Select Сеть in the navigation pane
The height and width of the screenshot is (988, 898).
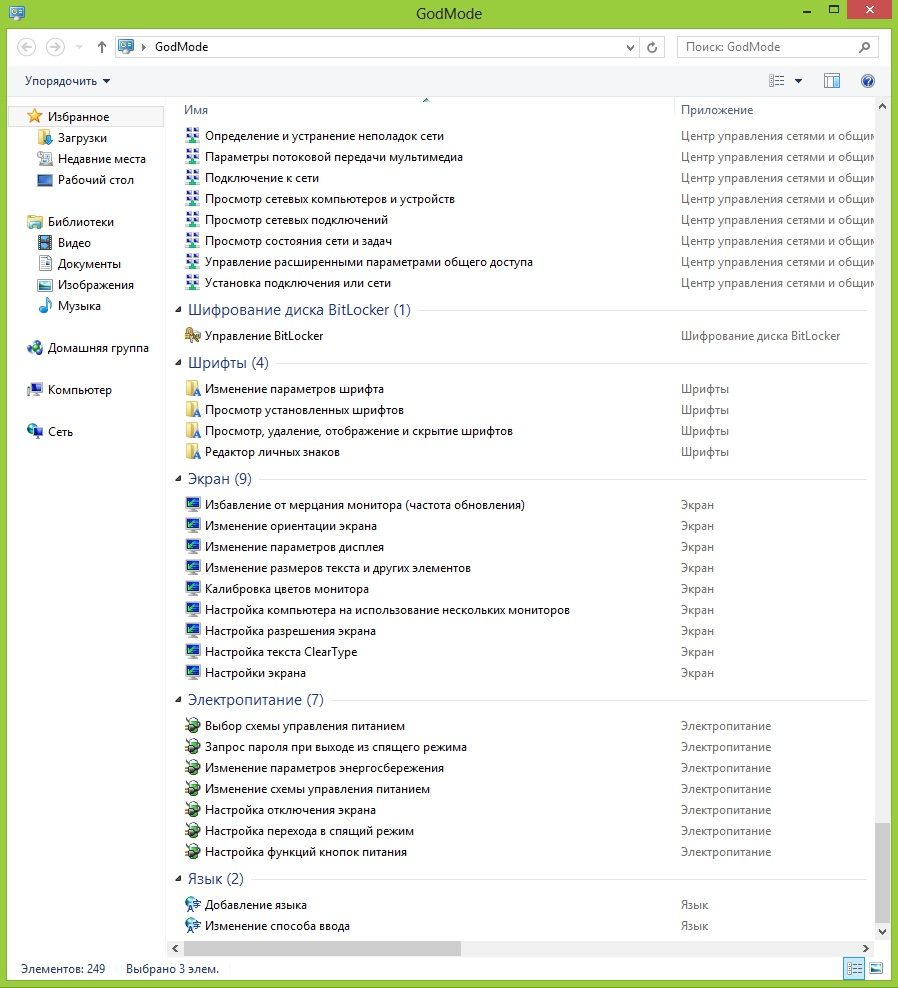click(60, 432)
